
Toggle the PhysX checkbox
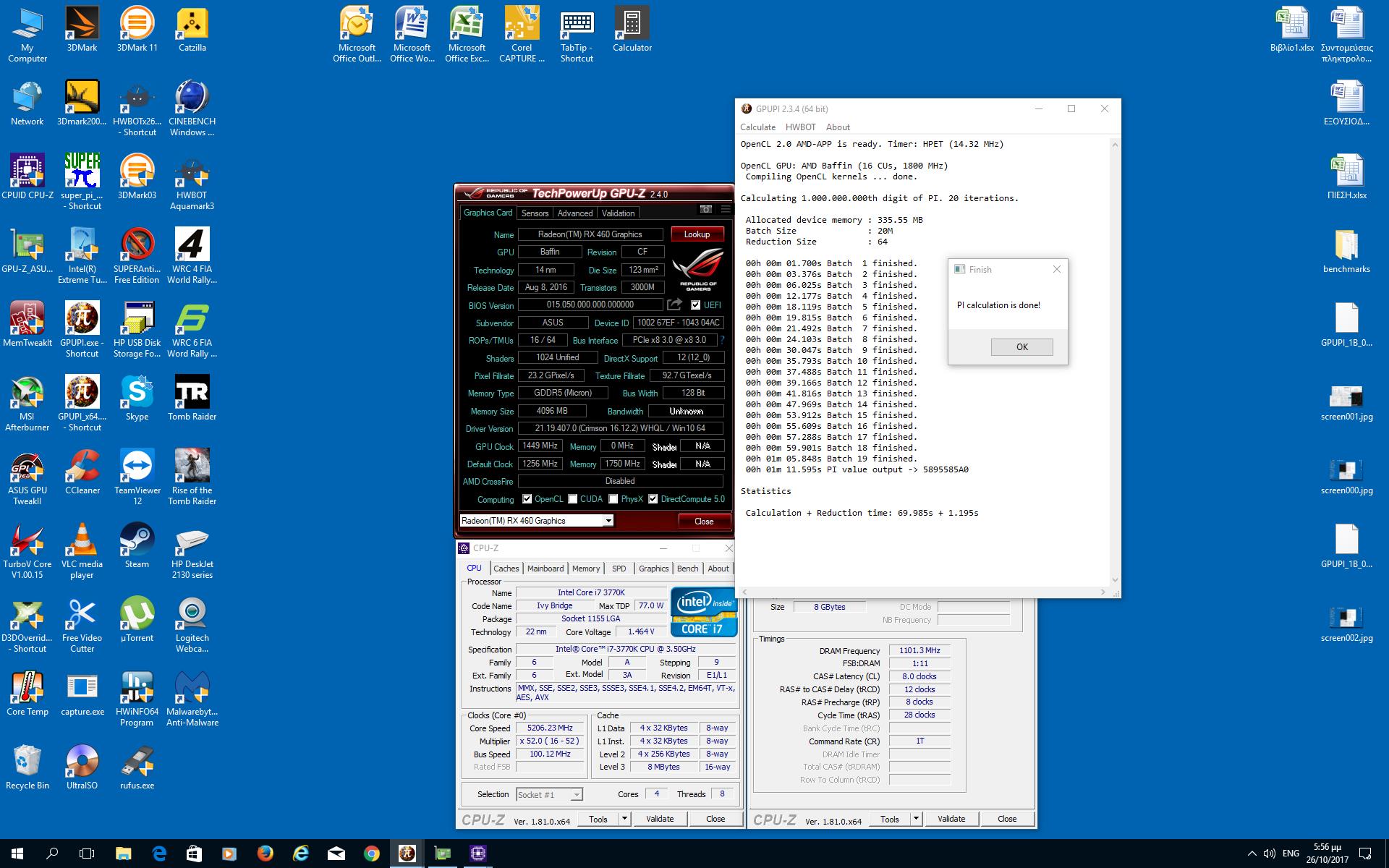[x=613, y=499]
